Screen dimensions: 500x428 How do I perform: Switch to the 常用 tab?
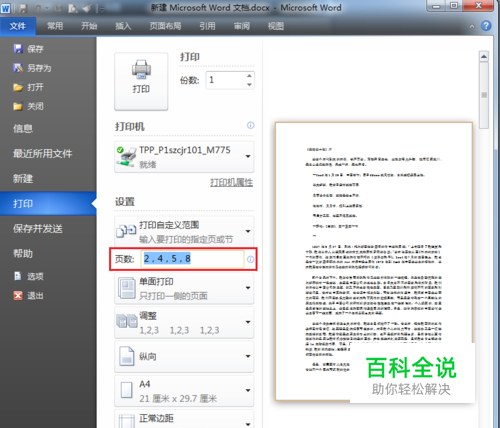pyautogui.click(x=55, y=26)
